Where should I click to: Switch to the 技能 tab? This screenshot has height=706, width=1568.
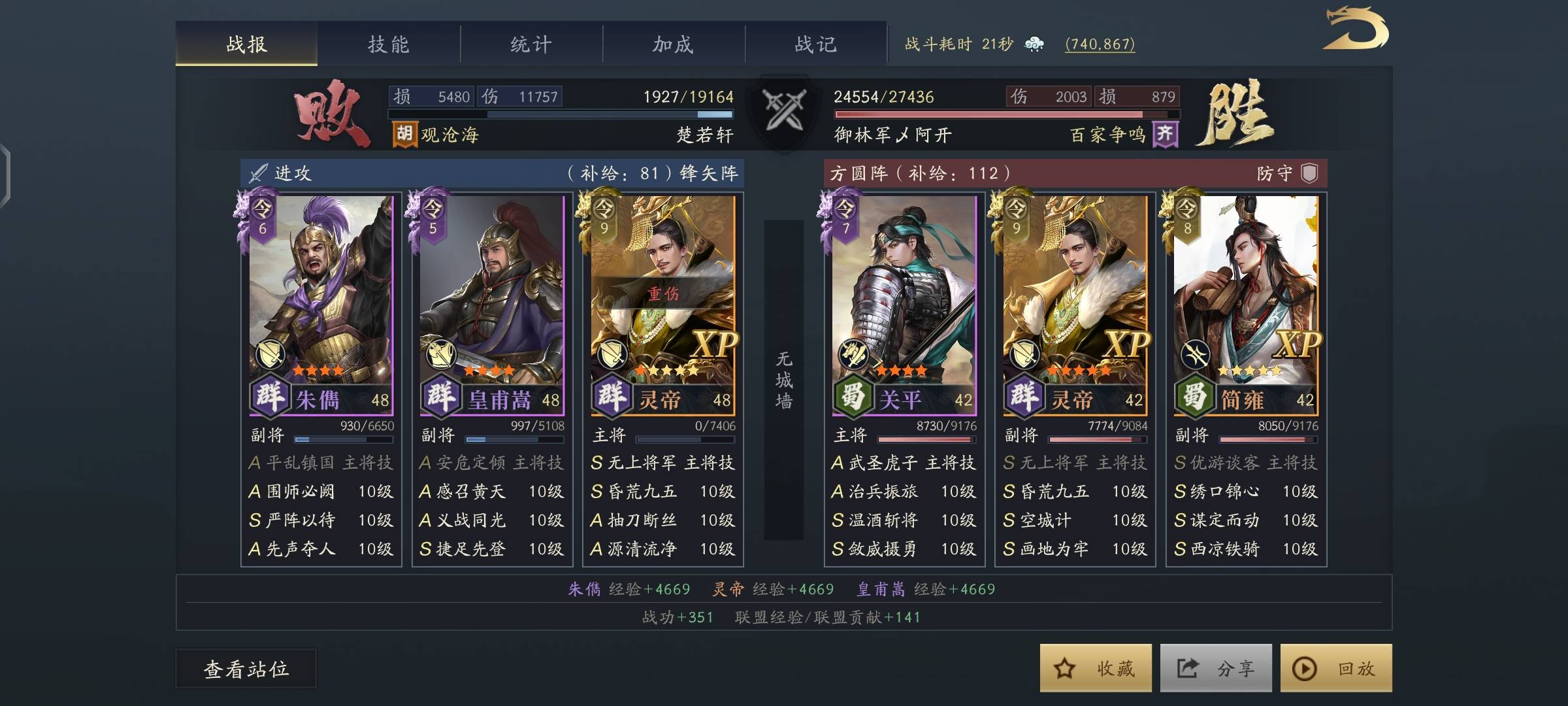coord(389,44)
